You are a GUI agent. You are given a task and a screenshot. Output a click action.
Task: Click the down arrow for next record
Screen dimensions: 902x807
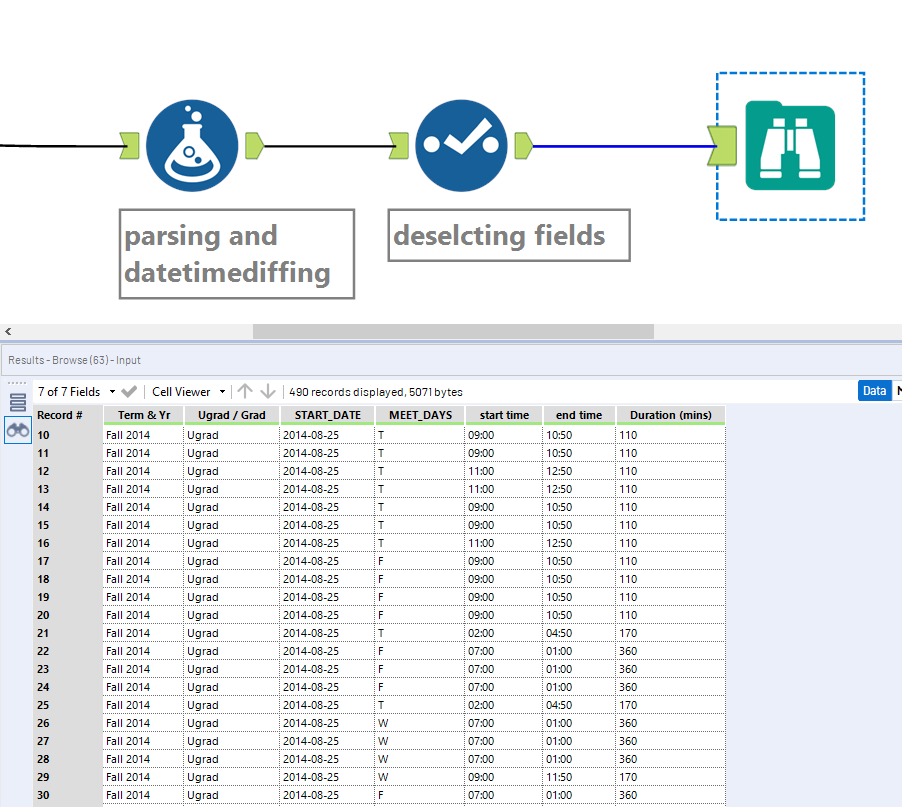(268, 392)
